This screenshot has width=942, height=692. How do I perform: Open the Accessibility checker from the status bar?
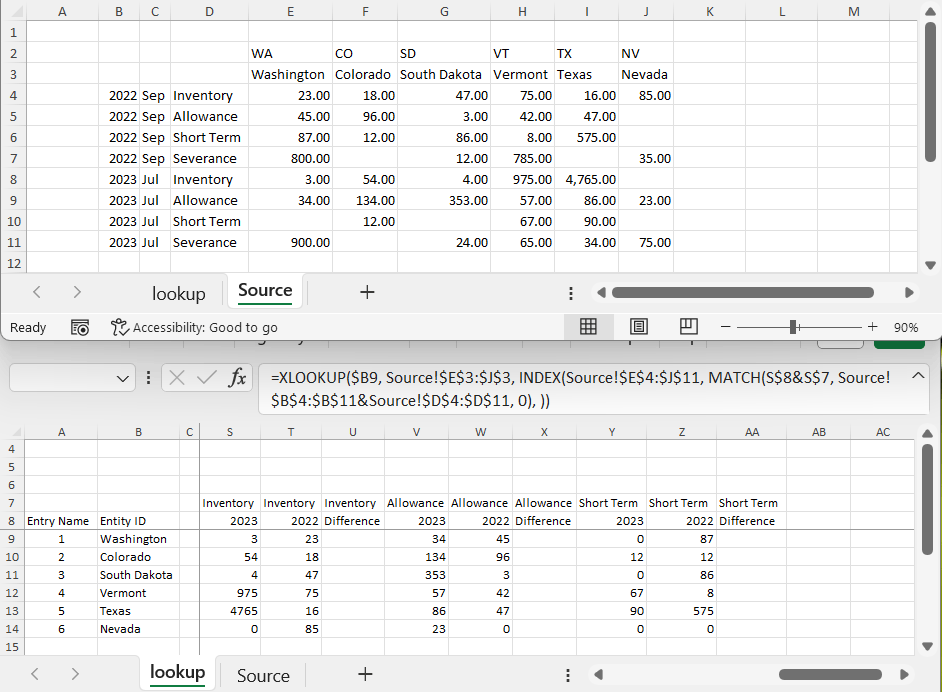tap(118, 327)
